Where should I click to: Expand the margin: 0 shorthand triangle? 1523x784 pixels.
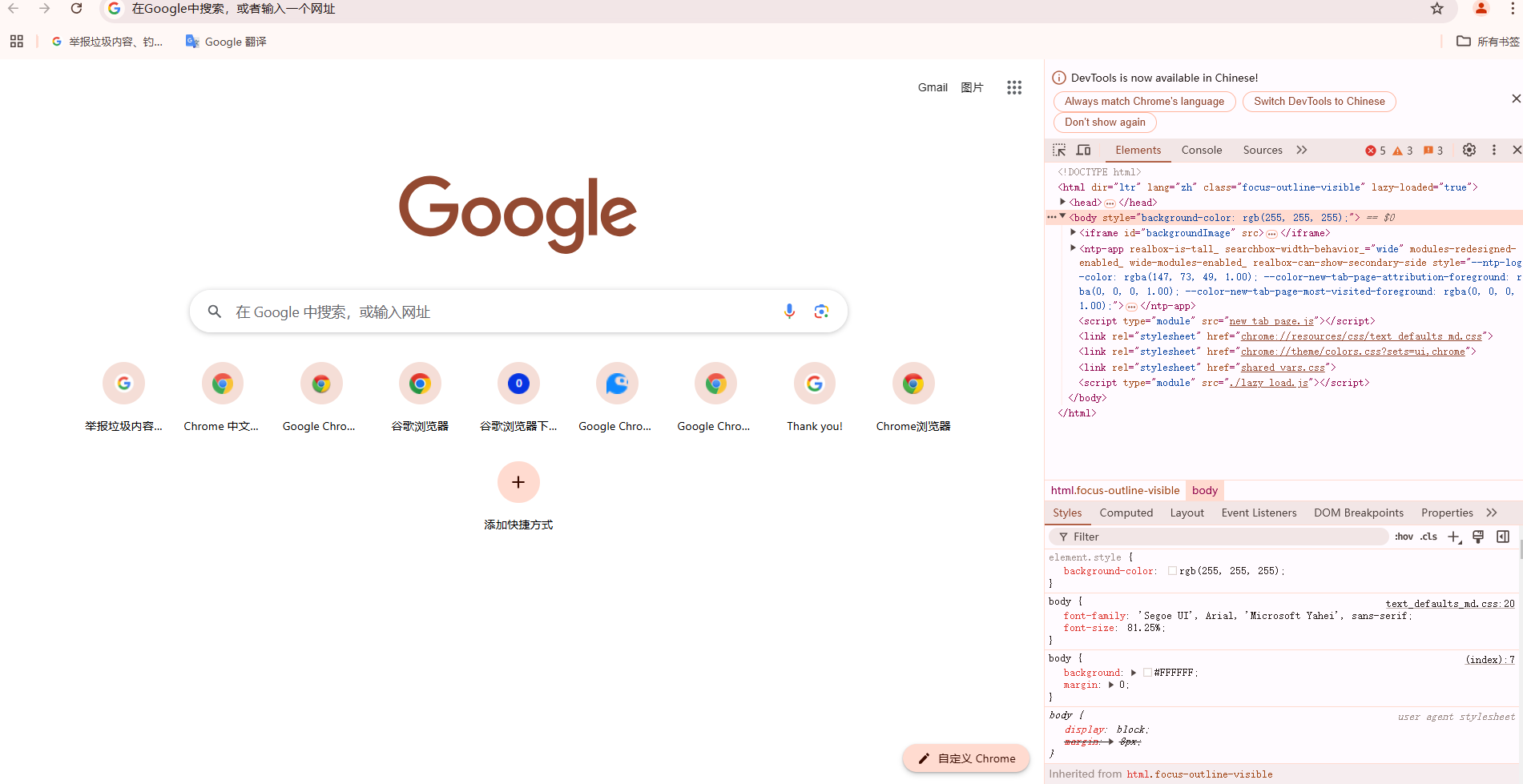pos(1111,685)
